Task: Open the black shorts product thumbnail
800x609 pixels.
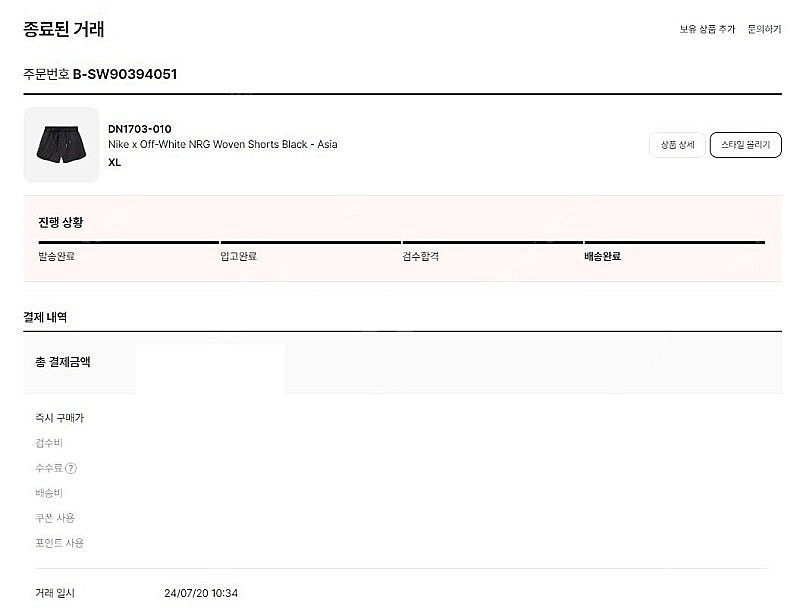Action: 61,145
